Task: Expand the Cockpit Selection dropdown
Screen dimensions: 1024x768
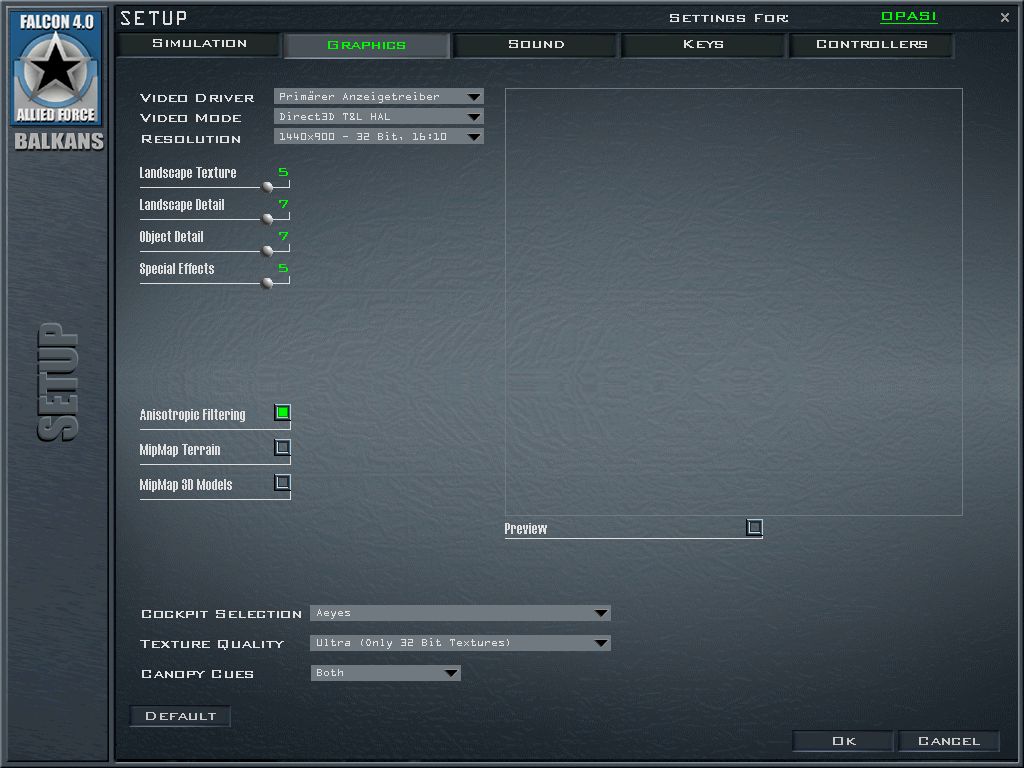Action: click(460, 613)
